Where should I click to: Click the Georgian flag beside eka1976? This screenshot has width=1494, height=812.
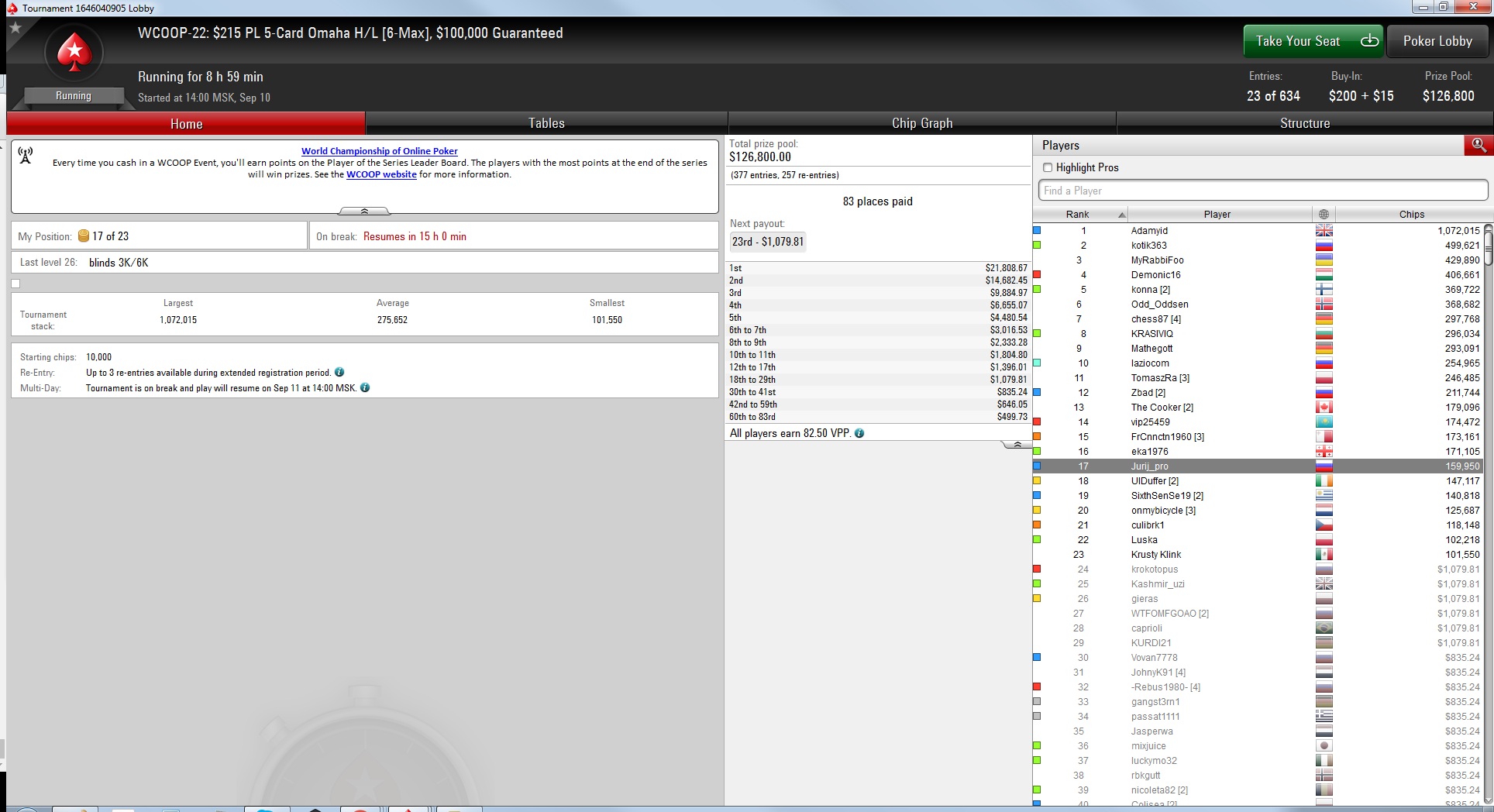(x=1324, y=452)
